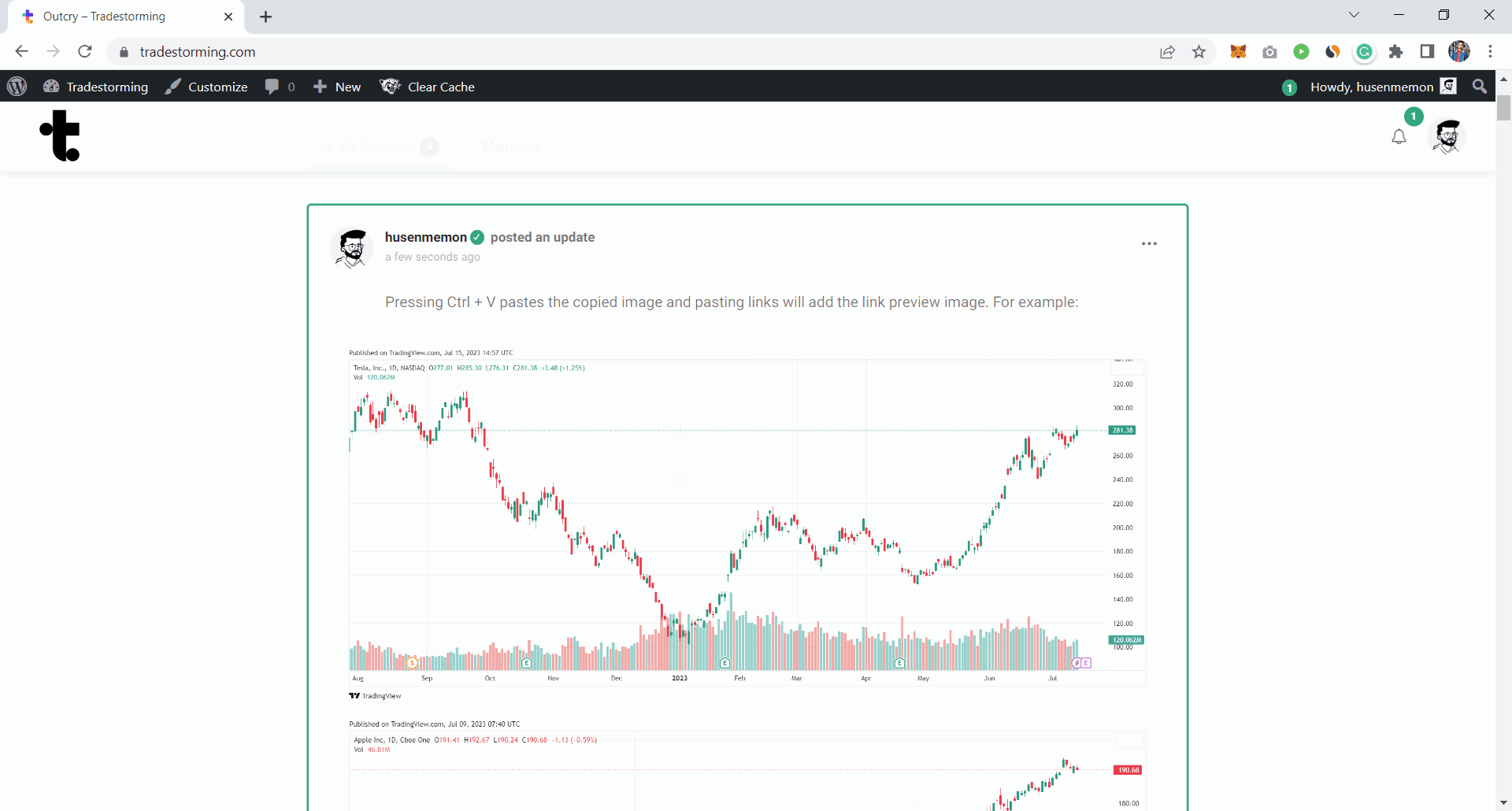Click the Grammarly extension icon

pyautogui.click(x=1364, y=52)
